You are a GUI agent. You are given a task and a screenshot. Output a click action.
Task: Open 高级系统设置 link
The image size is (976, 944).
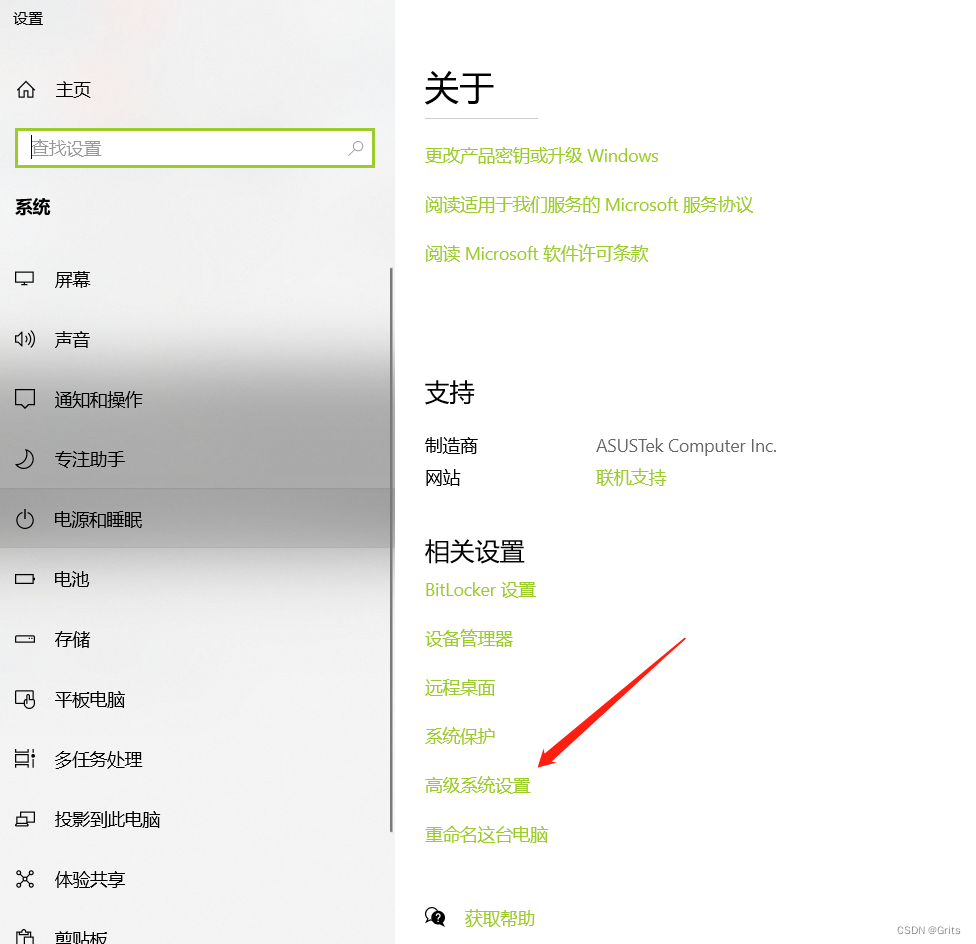[x=477, y=786]
